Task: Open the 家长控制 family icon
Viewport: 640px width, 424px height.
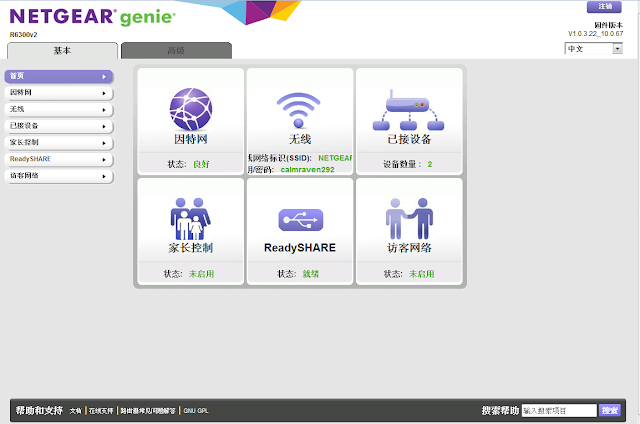Action: pos(190,219)
